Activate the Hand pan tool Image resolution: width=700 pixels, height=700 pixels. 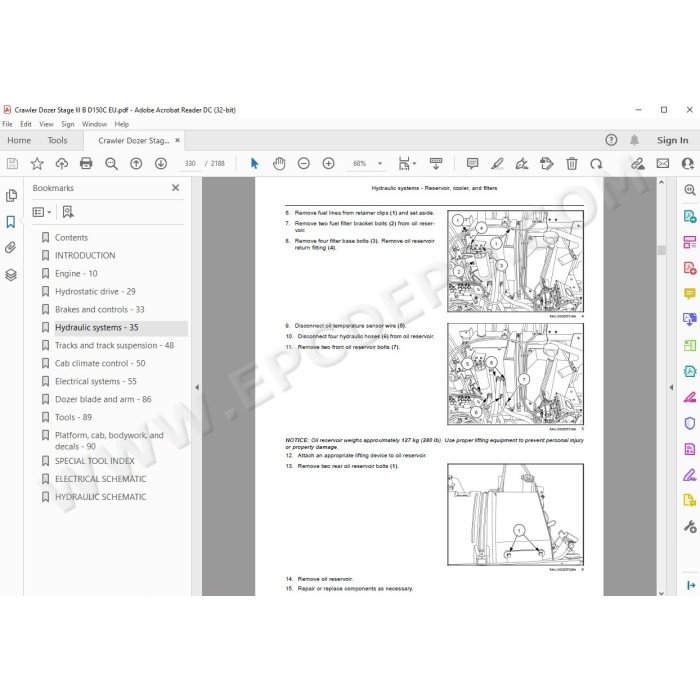click(x=279, y=164)
